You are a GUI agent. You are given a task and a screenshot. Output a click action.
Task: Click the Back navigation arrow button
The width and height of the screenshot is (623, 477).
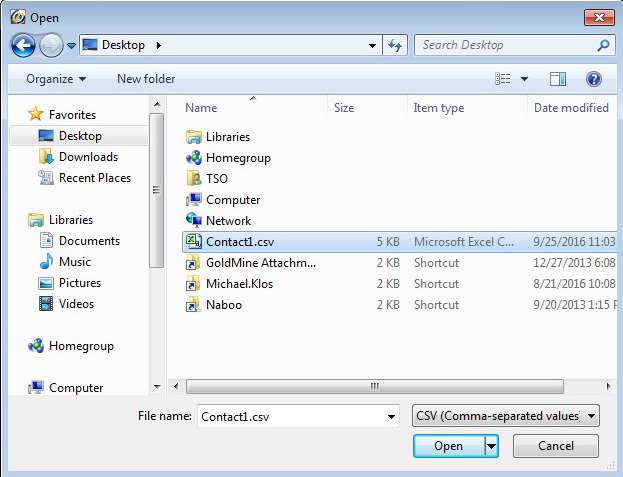pyautogui.click(x=24, y=45)
